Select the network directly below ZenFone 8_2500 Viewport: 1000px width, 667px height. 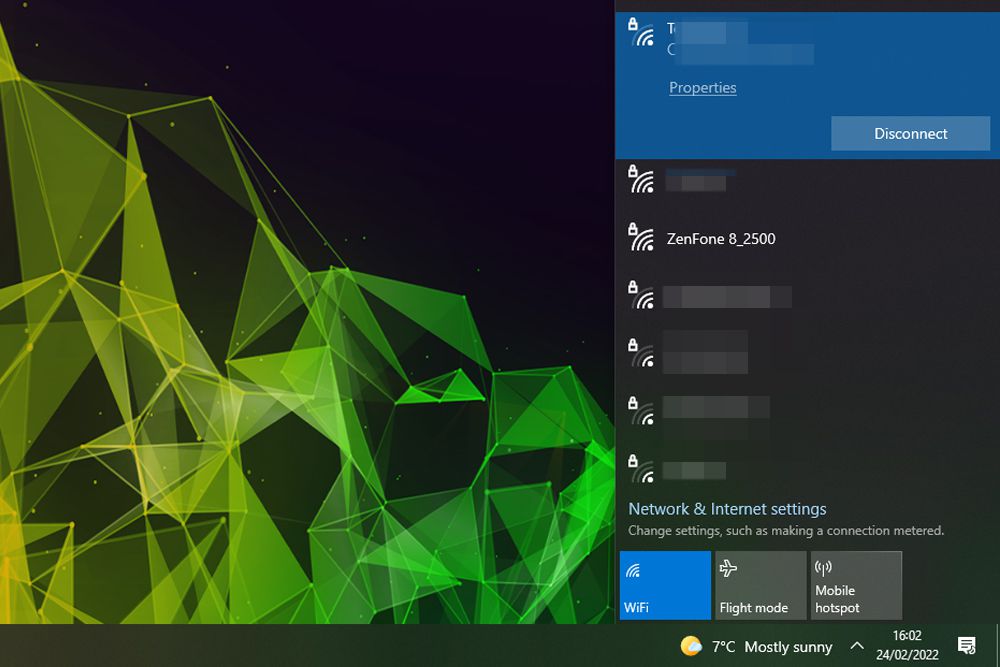click(727, 297)
